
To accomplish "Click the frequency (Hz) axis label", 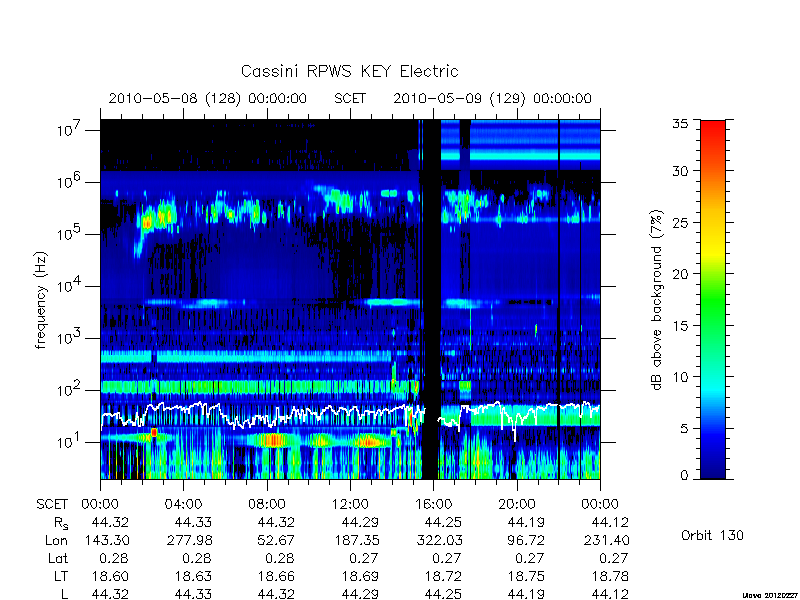I will (41, 300).
